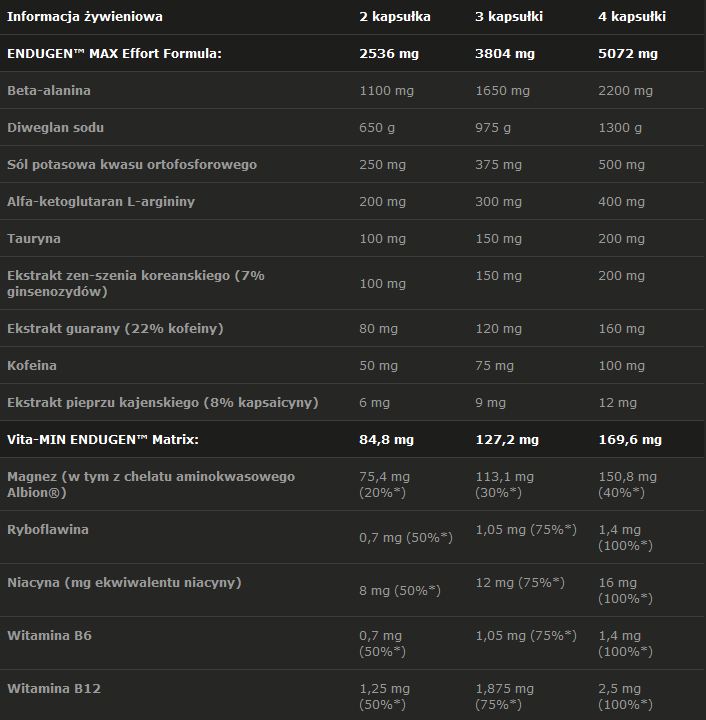Click the '375 mg' value
This screenshot has width=706, height=720.
coord(498,164)
